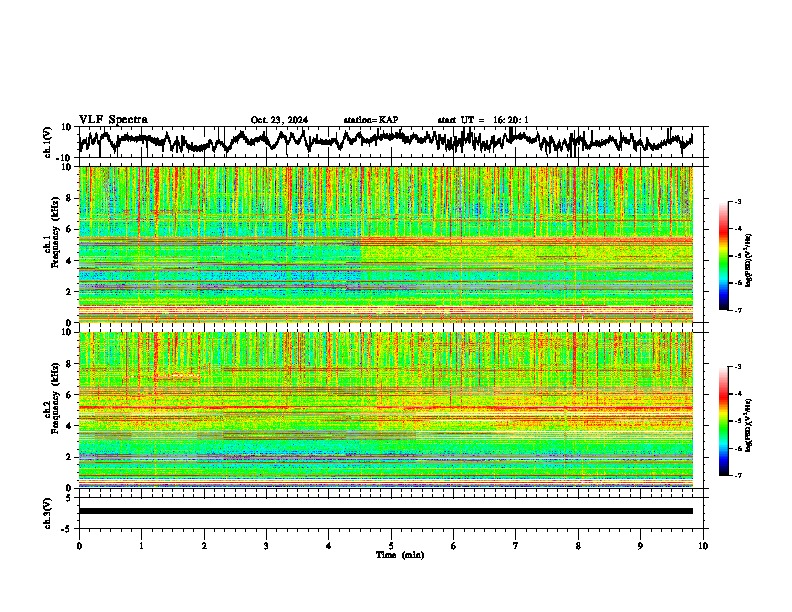Image resolution: width=792 pixels, height=612 pixels.
Task: Click the "-3" label on ch.1 colorbar
Action: (x=737, y=201)
